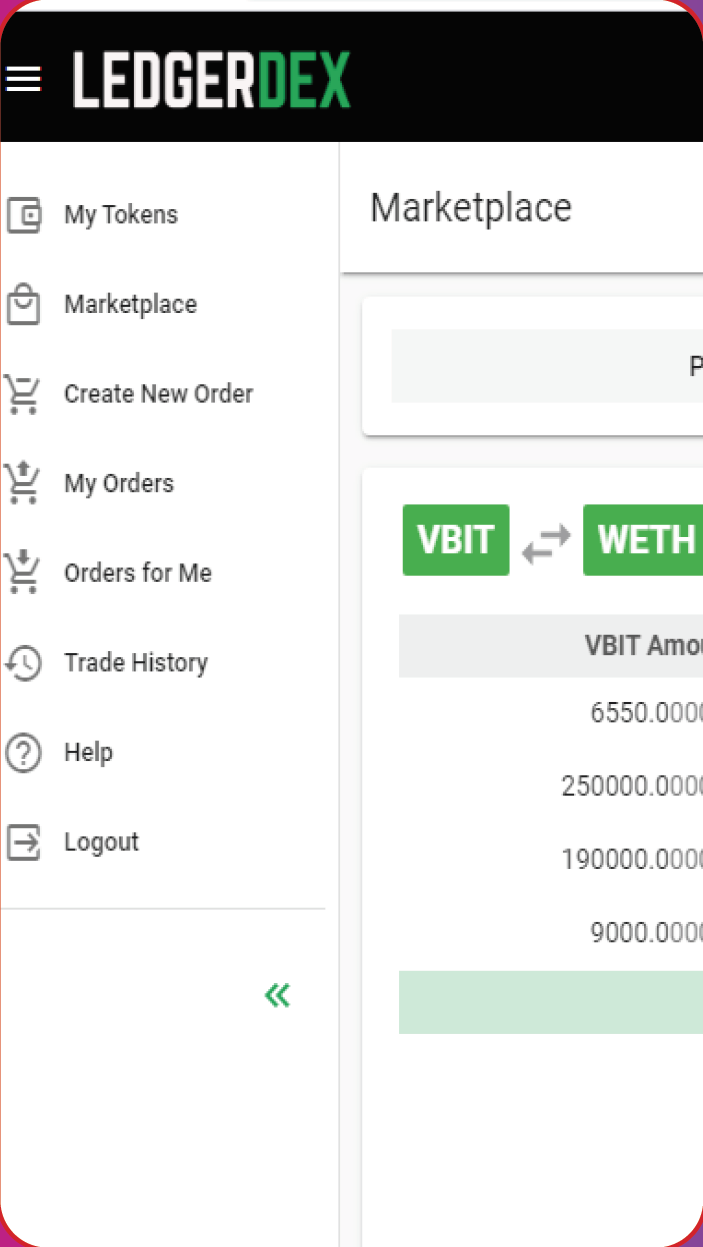Click the Orders for Me cart icon

point(24,573)
